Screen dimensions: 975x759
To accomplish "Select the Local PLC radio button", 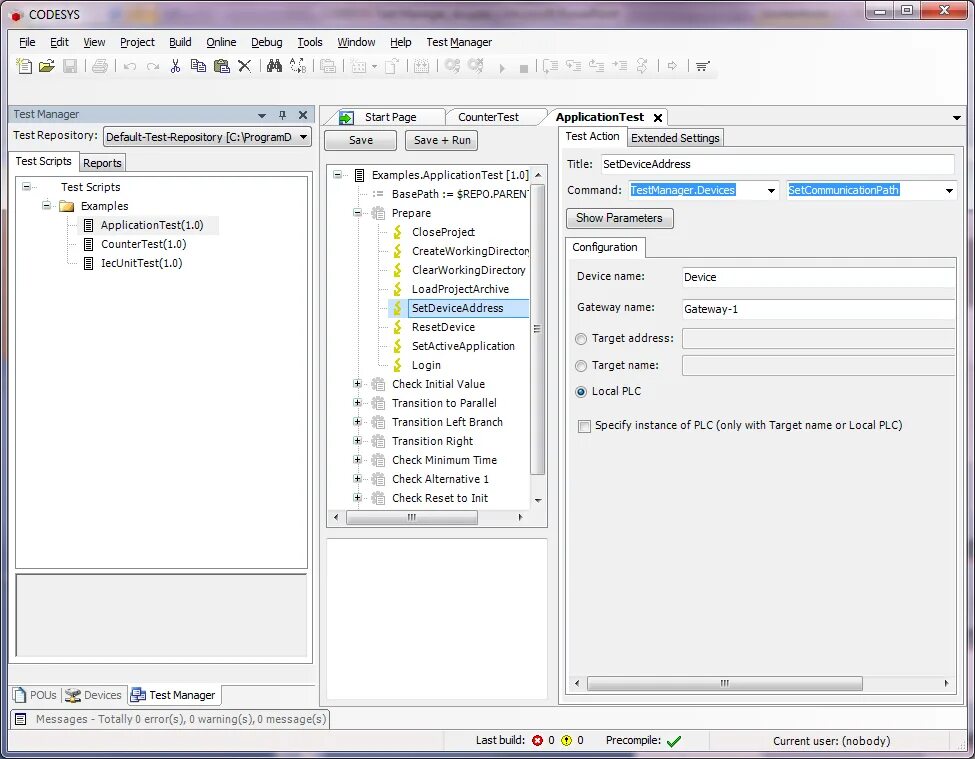I will [581, 392].
